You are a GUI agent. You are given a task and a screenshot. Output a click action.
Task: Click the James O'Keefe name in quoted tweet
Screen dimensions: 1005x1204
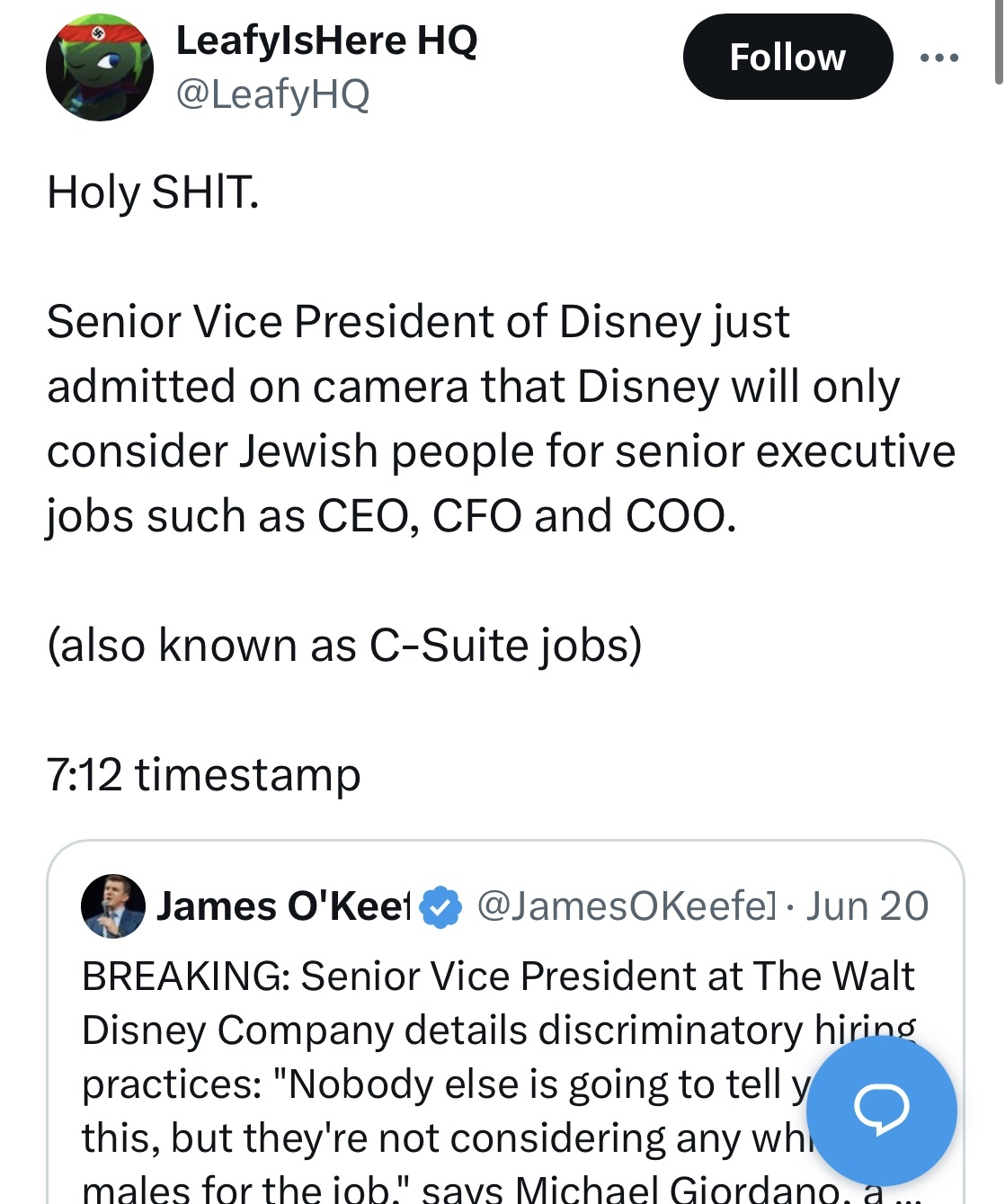[x=283, y=906]
